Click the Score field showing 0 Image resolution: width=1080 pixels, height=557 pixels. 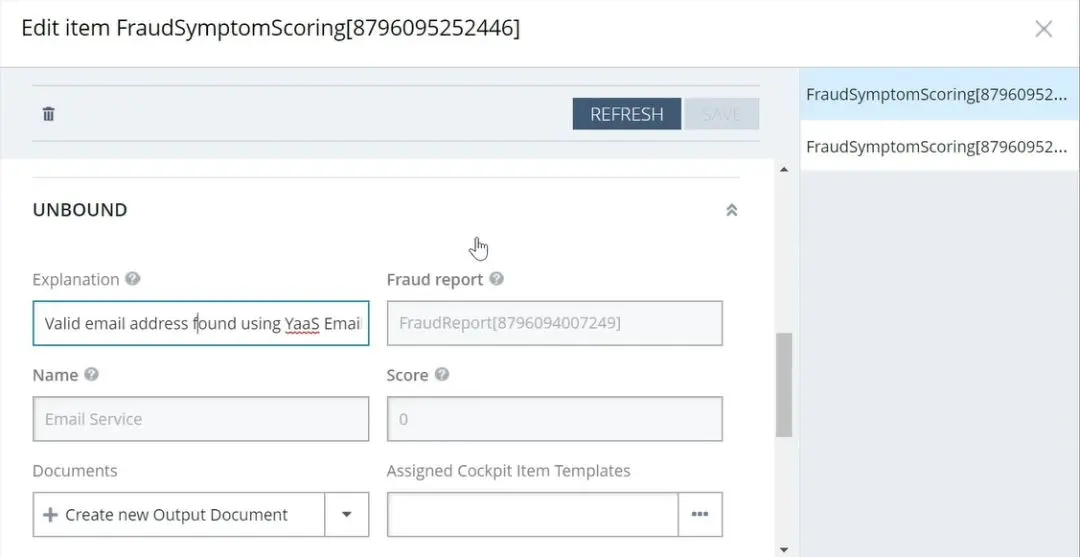tap(554, 419)
